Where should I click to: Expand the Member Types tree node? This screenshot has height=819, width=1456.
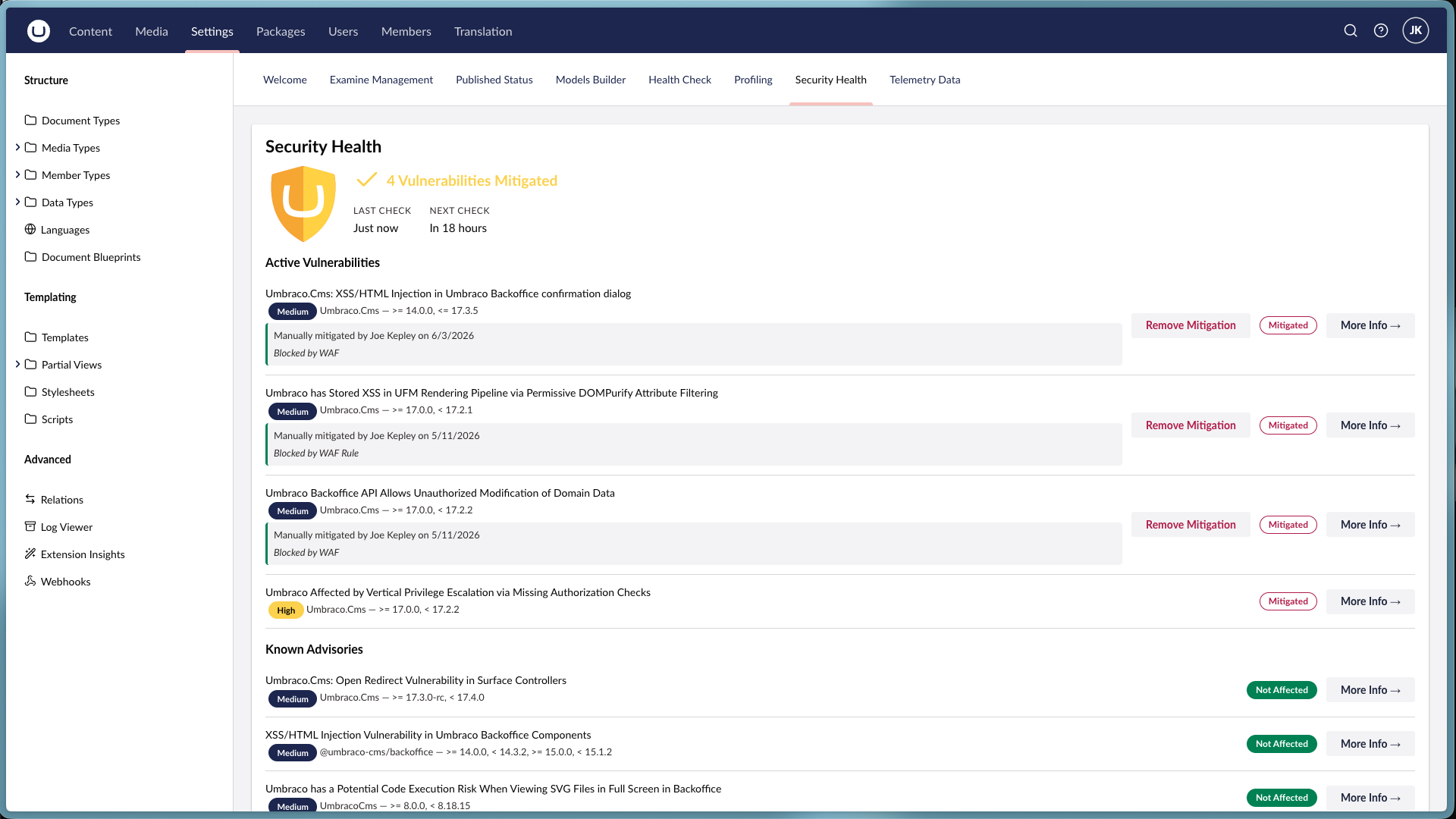pyautogui.click(x=17, y=175)
